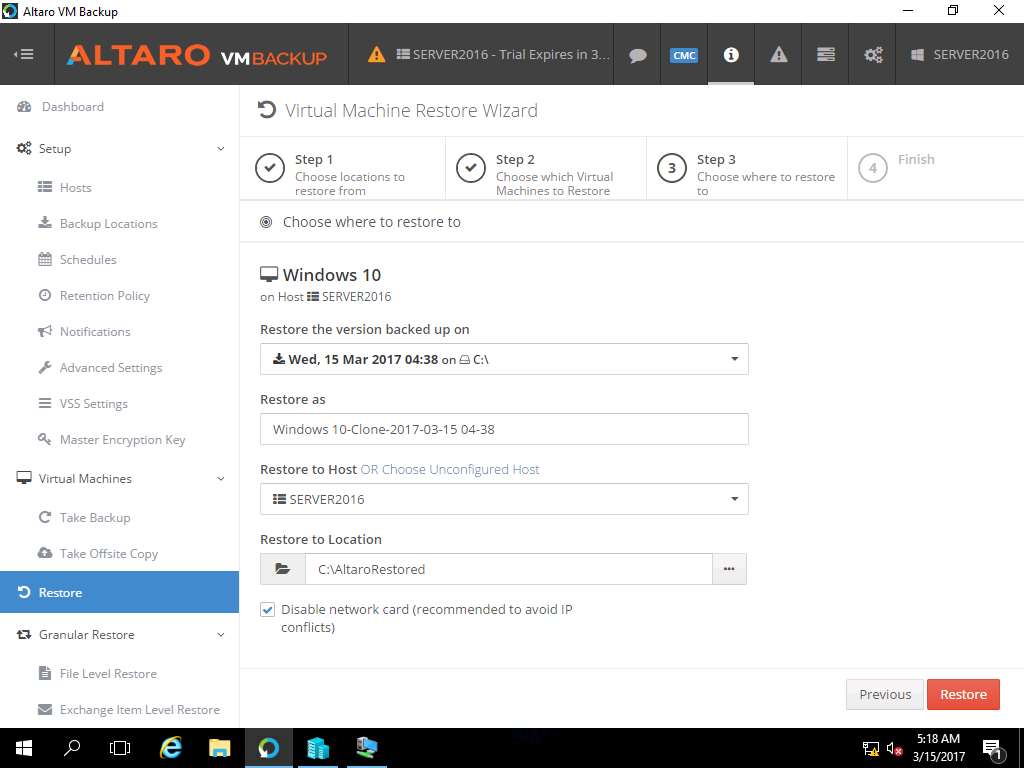The height and width of the screenshot is (768, 1024).
Task: Open the chat speech bubble icon
Action: pos(637,55)
